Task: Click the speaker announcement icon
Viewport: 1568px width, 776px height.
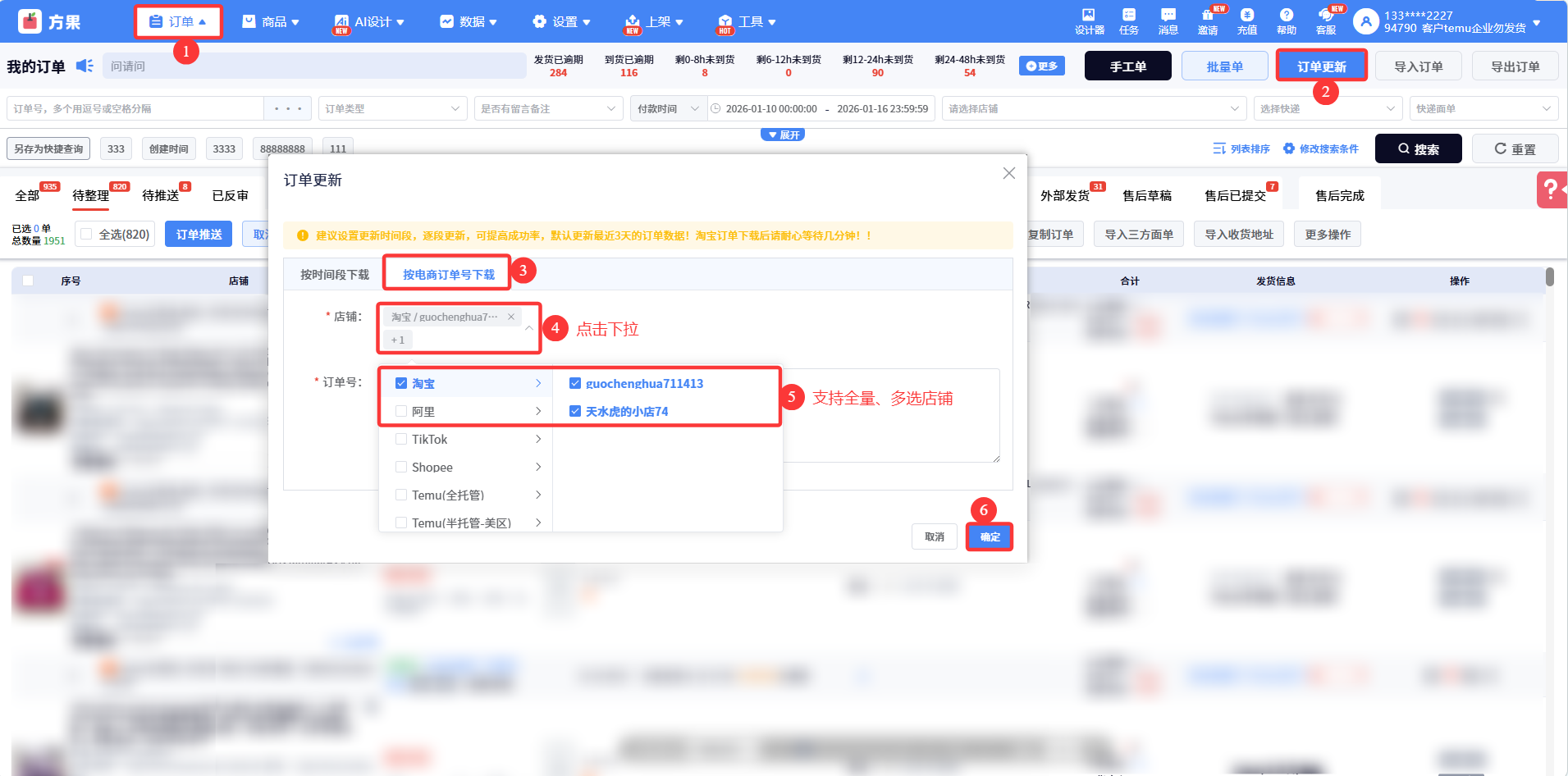Action: point(85,66)
